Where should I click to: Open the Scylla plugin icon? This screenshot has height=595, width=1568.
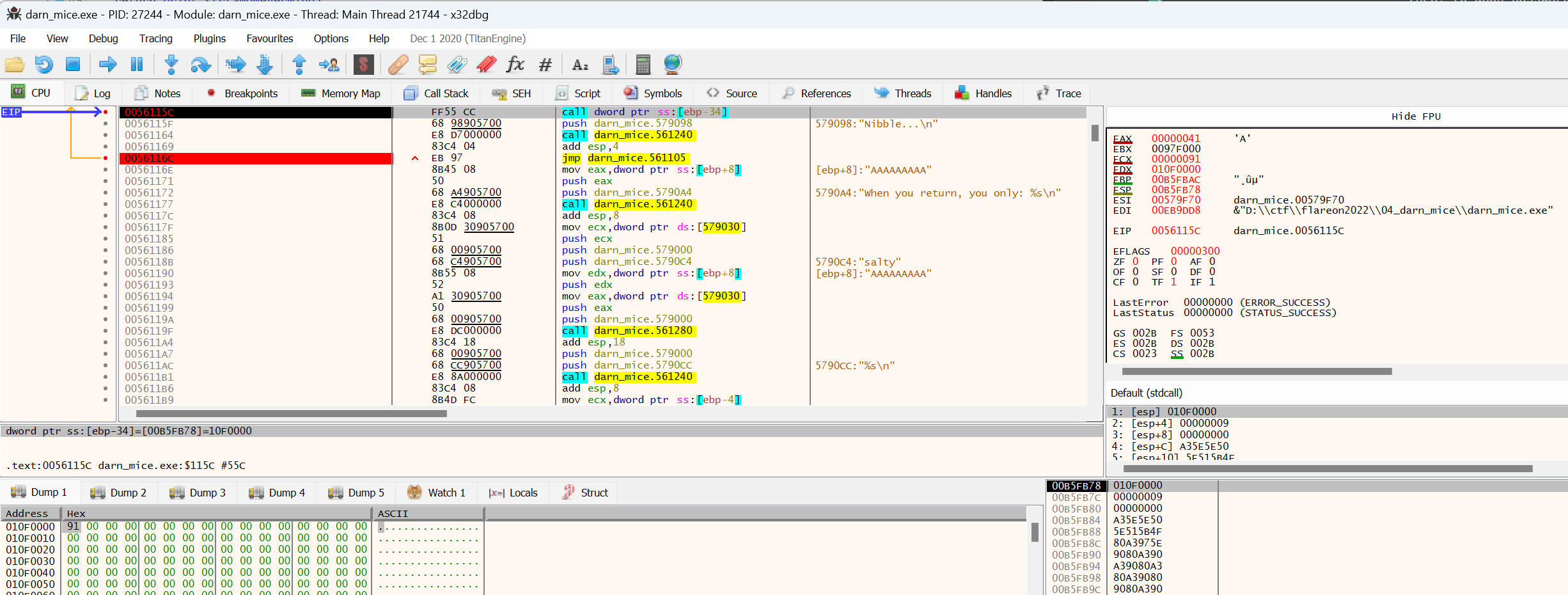pos(363,64)
